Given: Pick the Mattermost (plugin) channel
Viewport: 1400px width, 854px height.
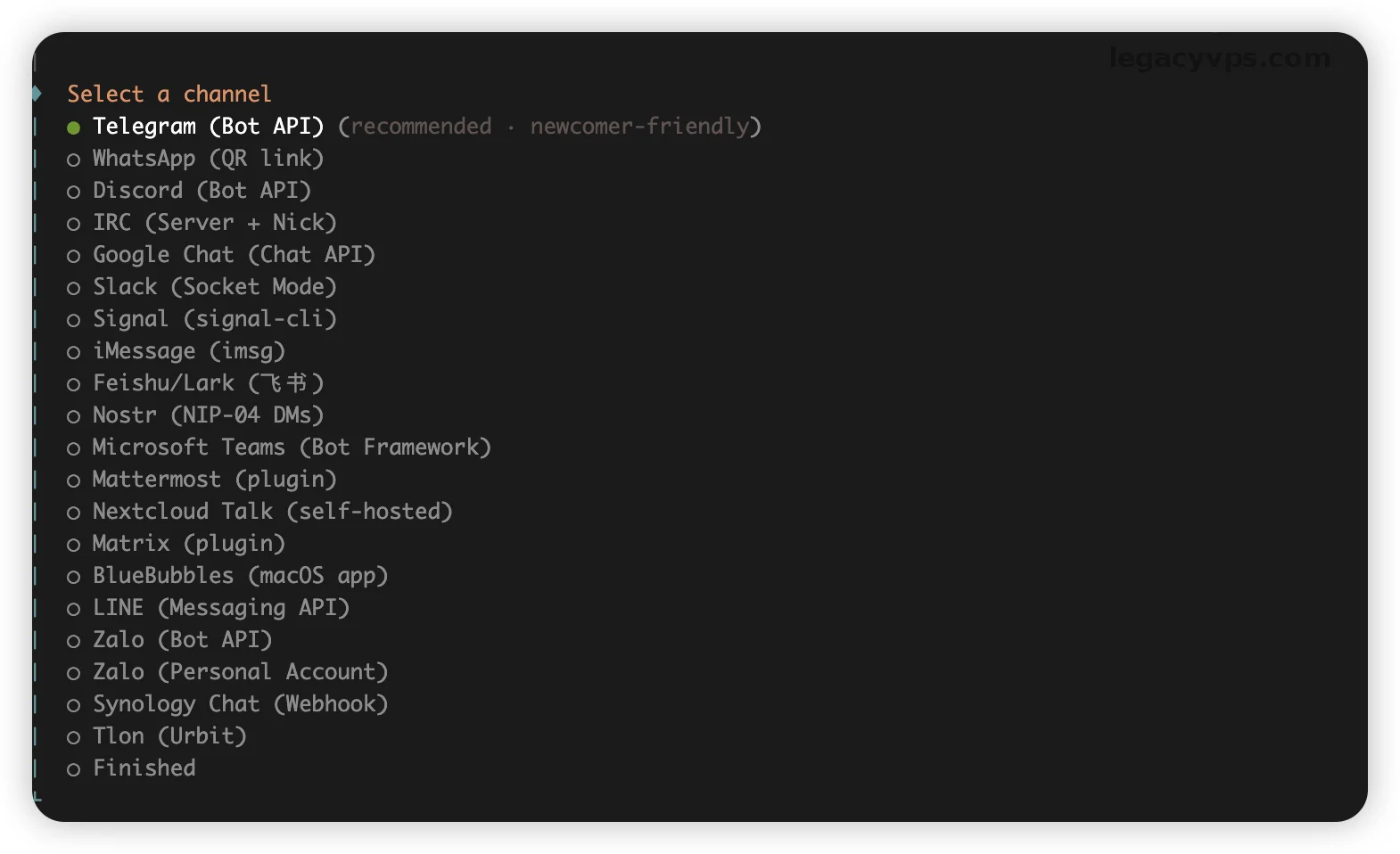Looking at the screenshot, I should (x=214, y=480).
